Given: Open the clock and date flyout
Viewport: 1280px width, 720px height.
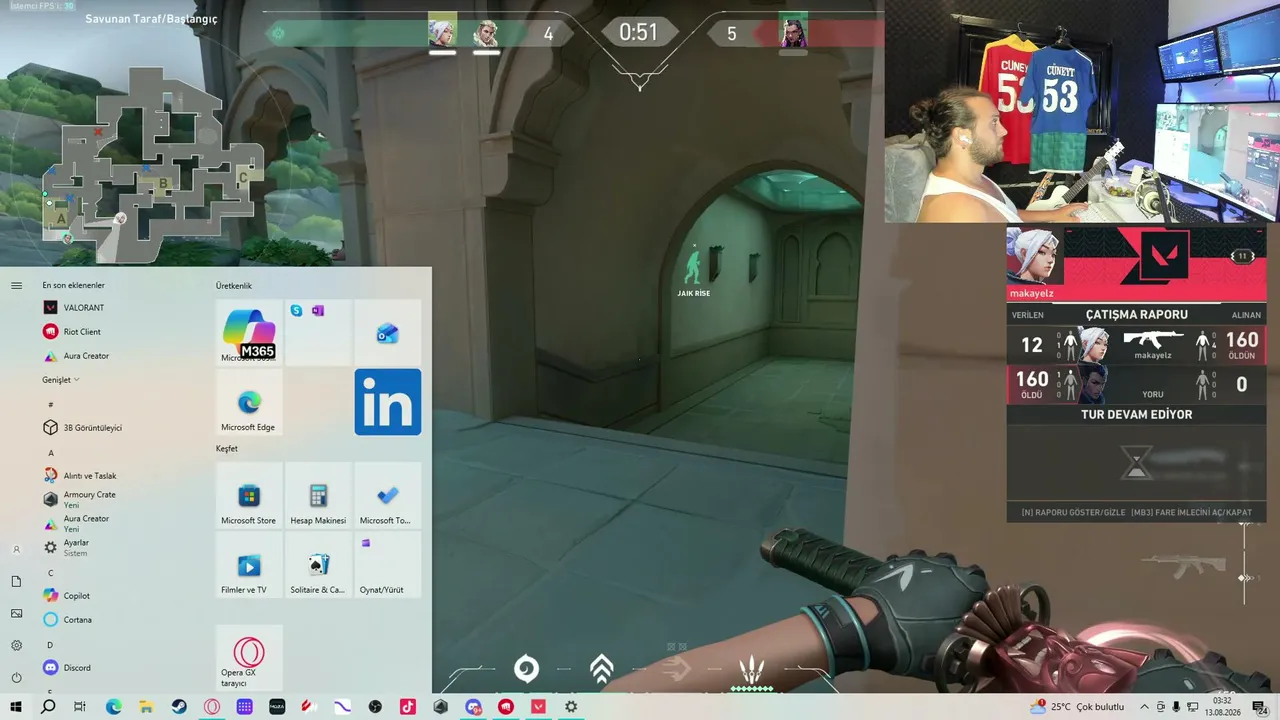Looking at the screenshot, I should (1222, 706).
